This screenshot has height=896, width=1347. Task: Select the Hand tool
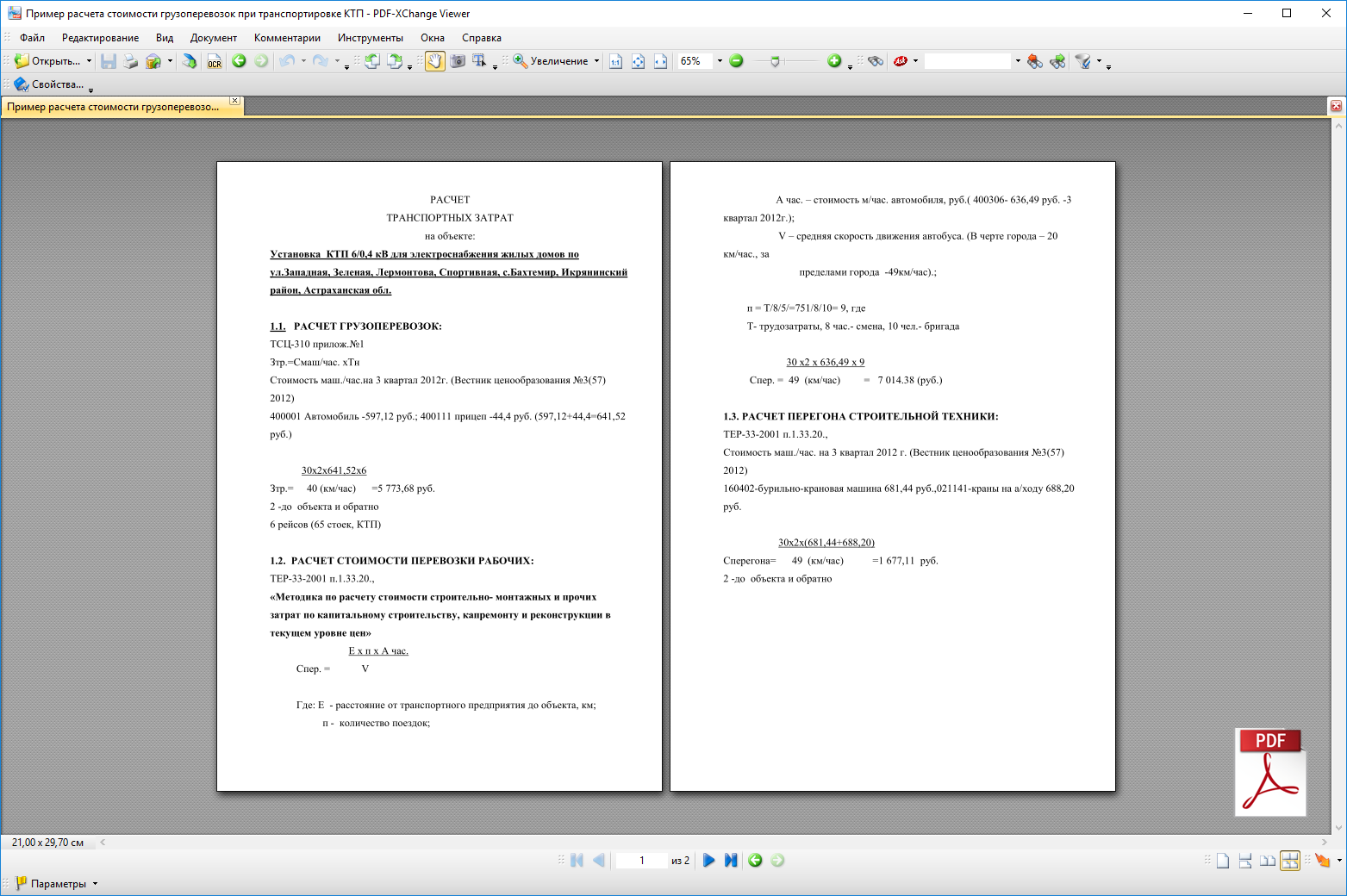pyautogui.click(x=435, y=61)
